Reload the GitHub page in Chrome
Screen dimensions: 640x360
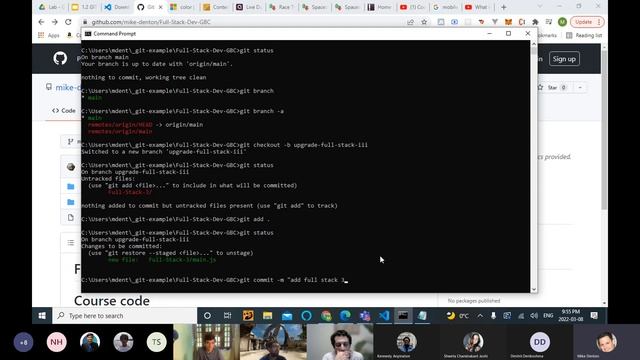68,22
